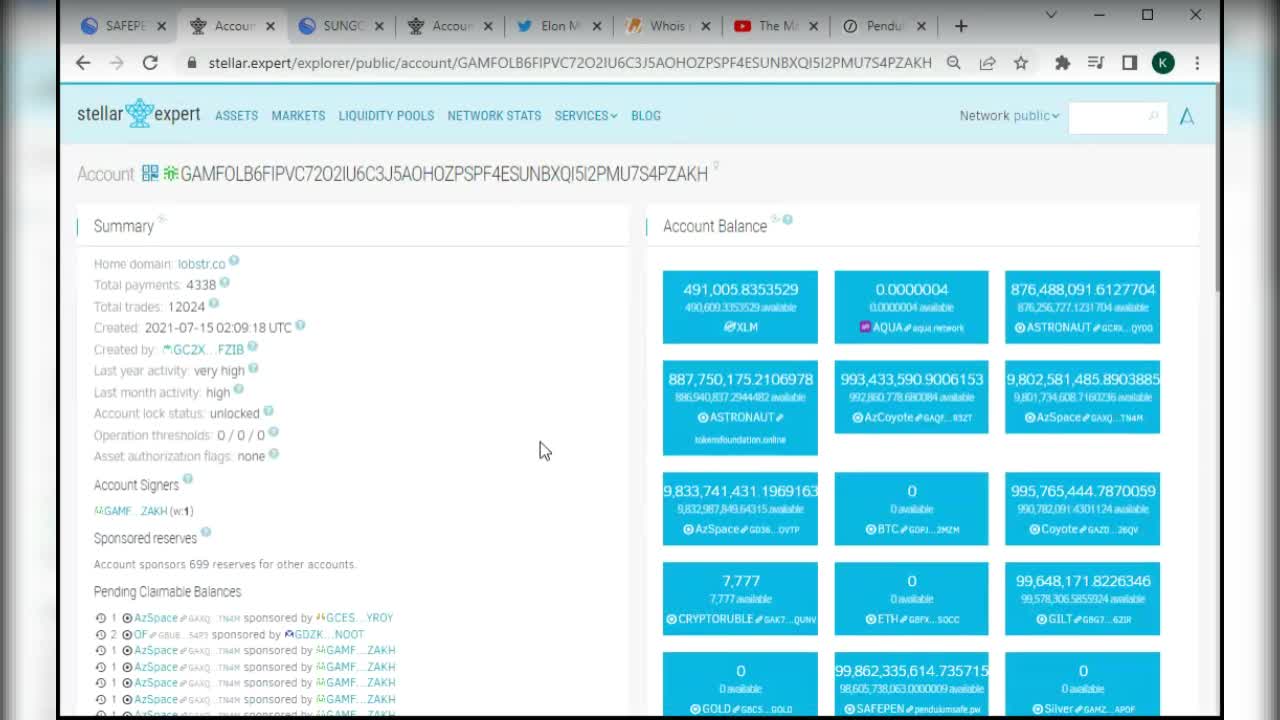Click the GOLD balance tile
The width and height of the screenshot is (1280, 720).
pos(740,684)
